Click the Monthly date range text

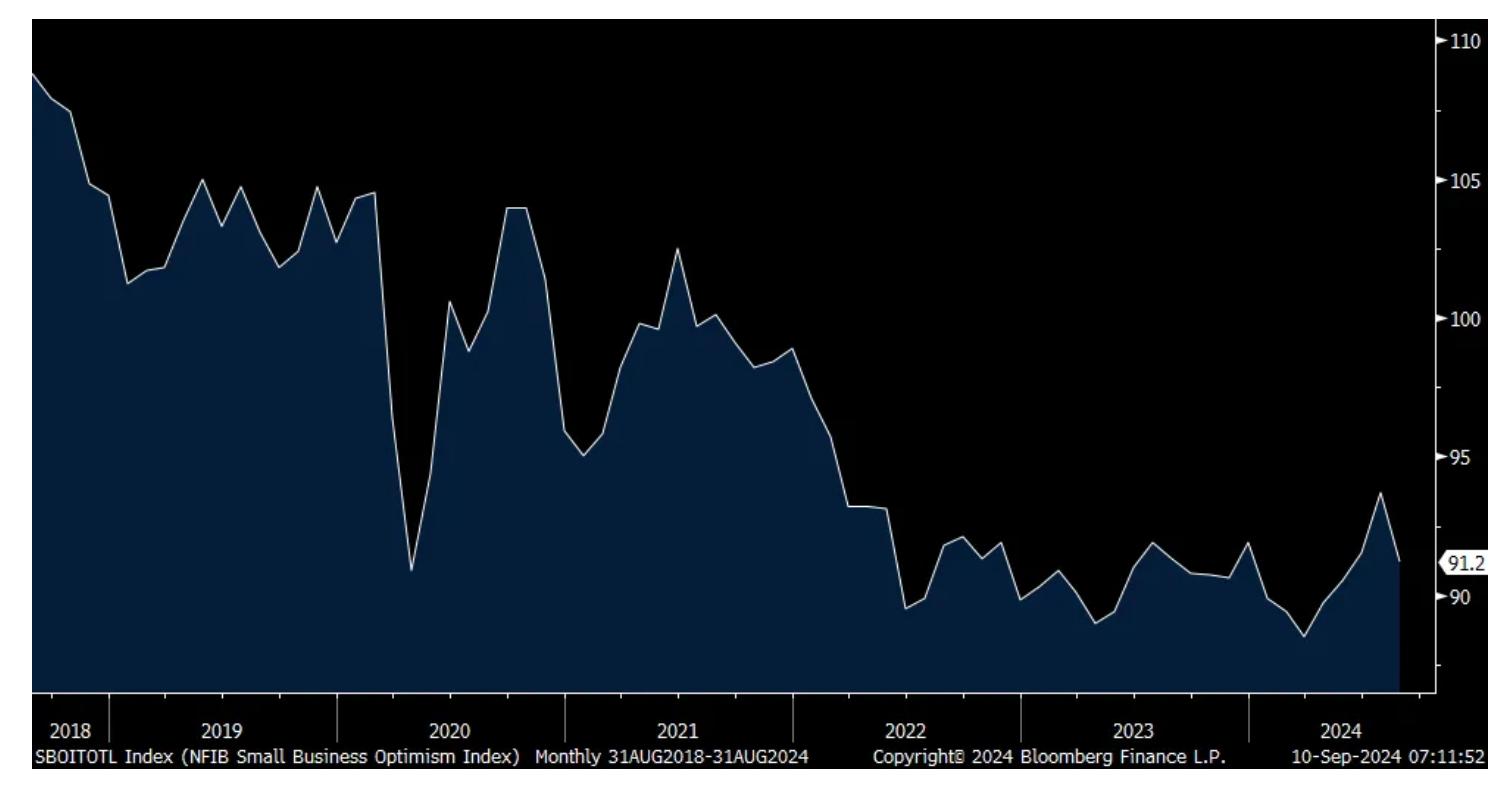coord(672,757)
